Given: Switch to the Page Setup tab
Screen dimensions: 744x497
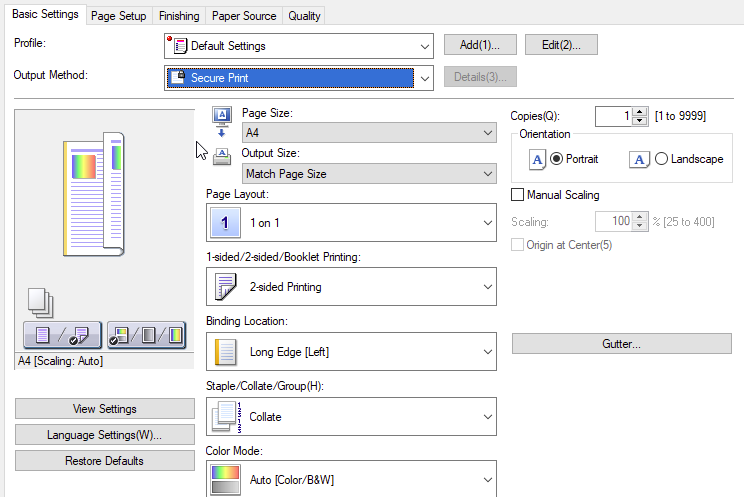Looking at the screenshot, I should 119,16.
